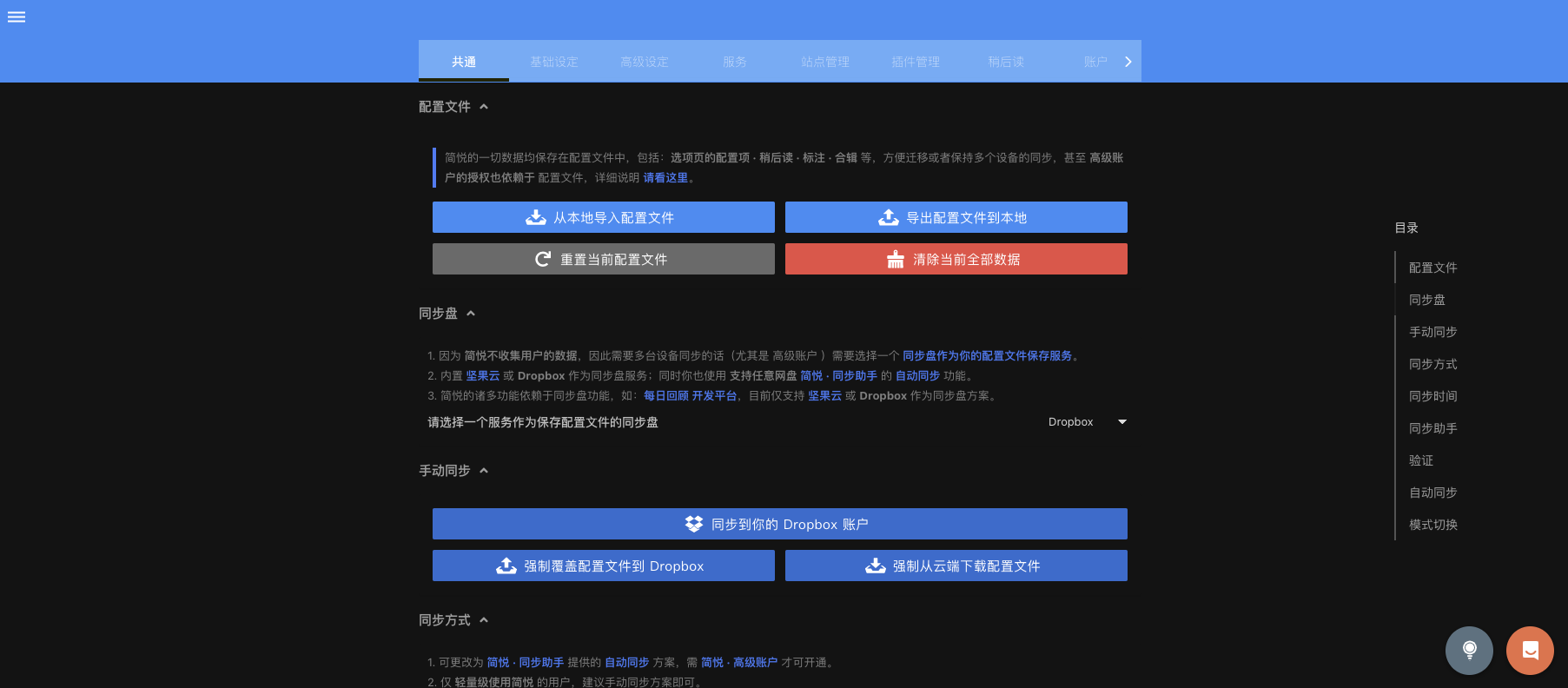Jump to 同步时间 in the table of contents

[1432, 396]
